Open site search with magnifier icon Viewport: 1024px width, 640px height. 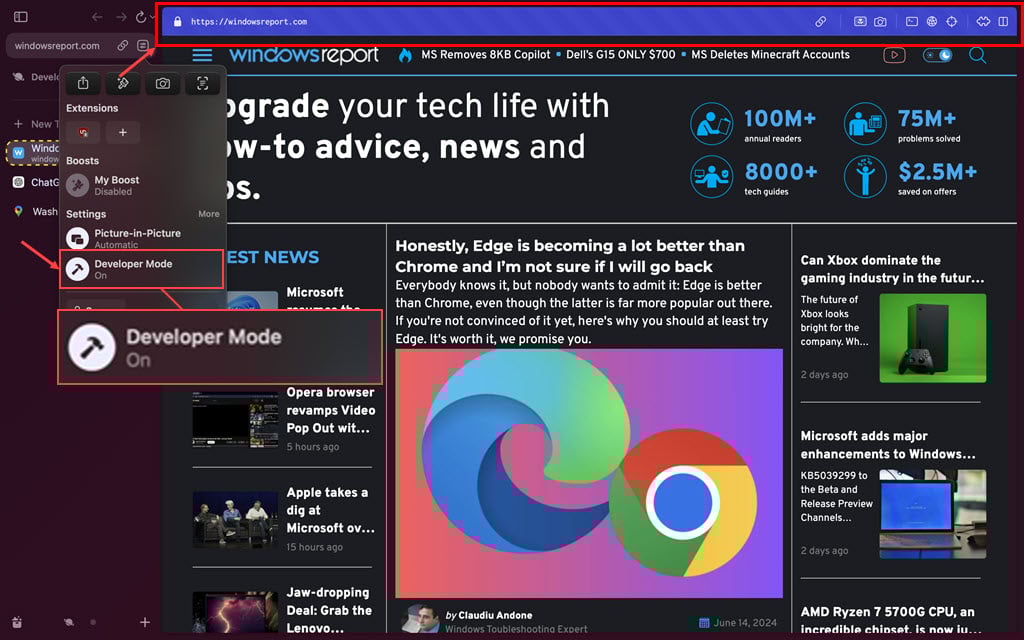tap(978, 55)
